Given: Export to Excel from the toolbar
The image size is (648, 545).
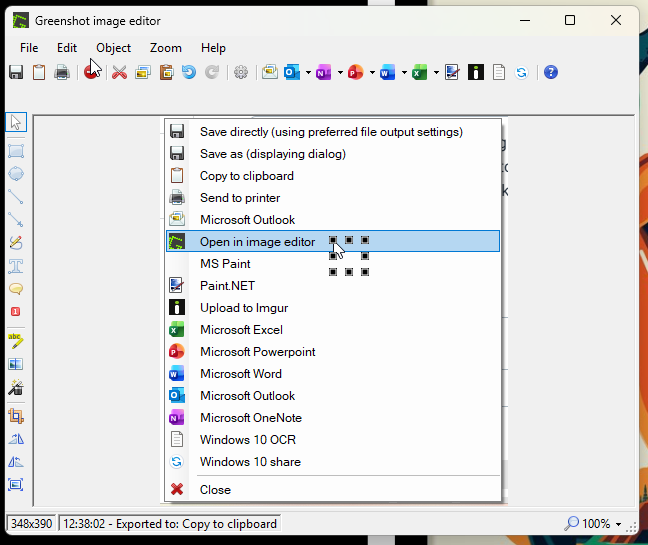Looking at the screenshot, I should tap(420, 72).
